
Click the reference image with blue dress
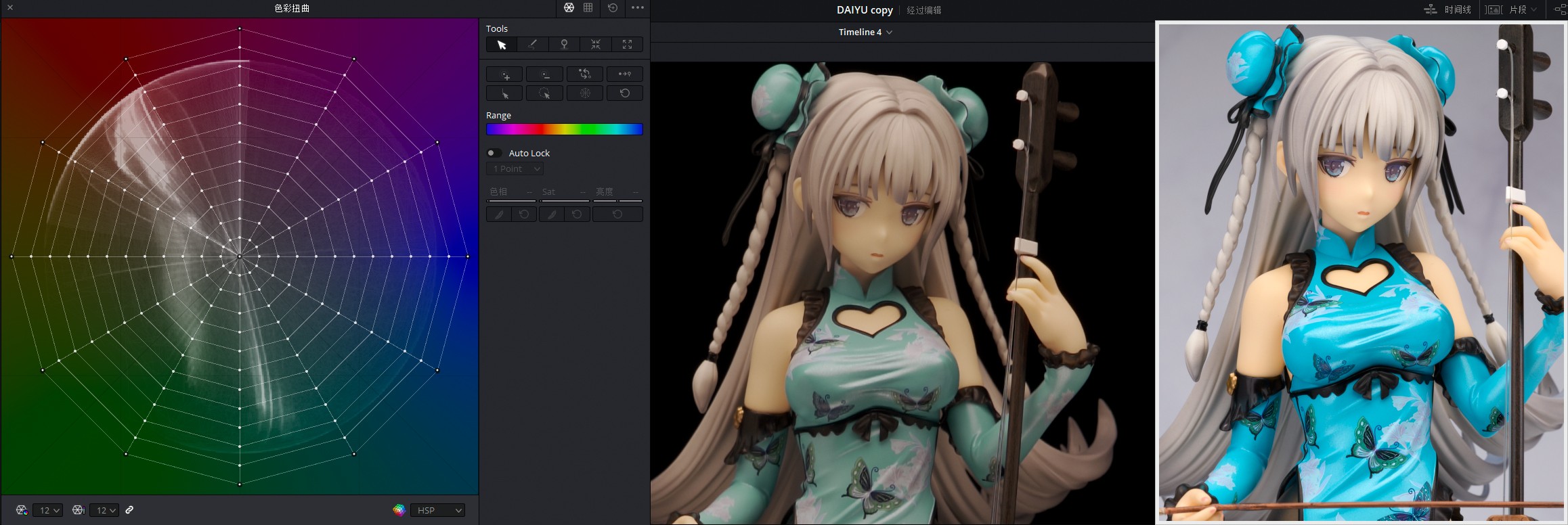pyautogui.click(x=1361, y=273)
